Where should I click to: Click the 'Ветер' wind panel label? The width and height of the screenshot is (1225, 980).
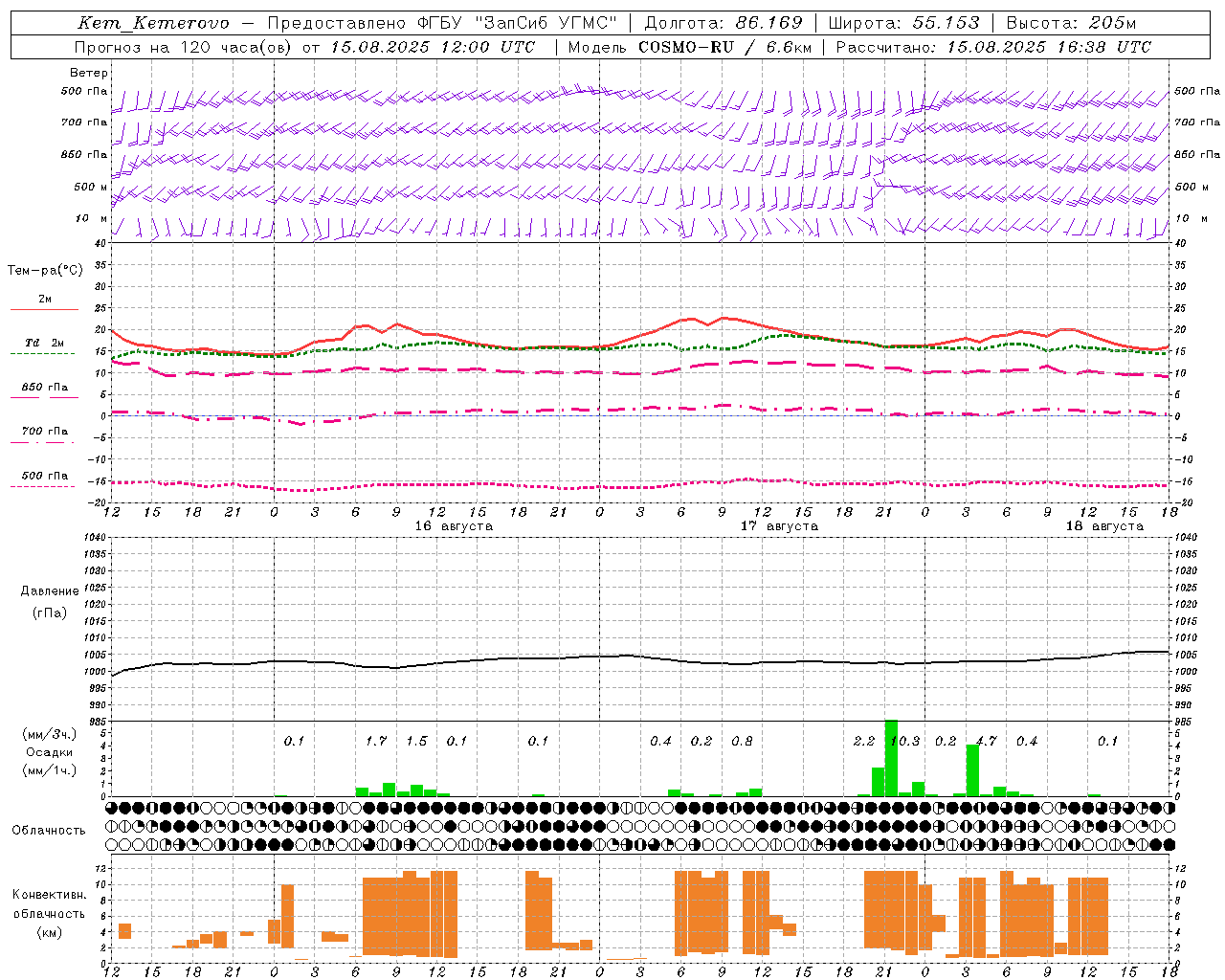click(x=89, y=73)
